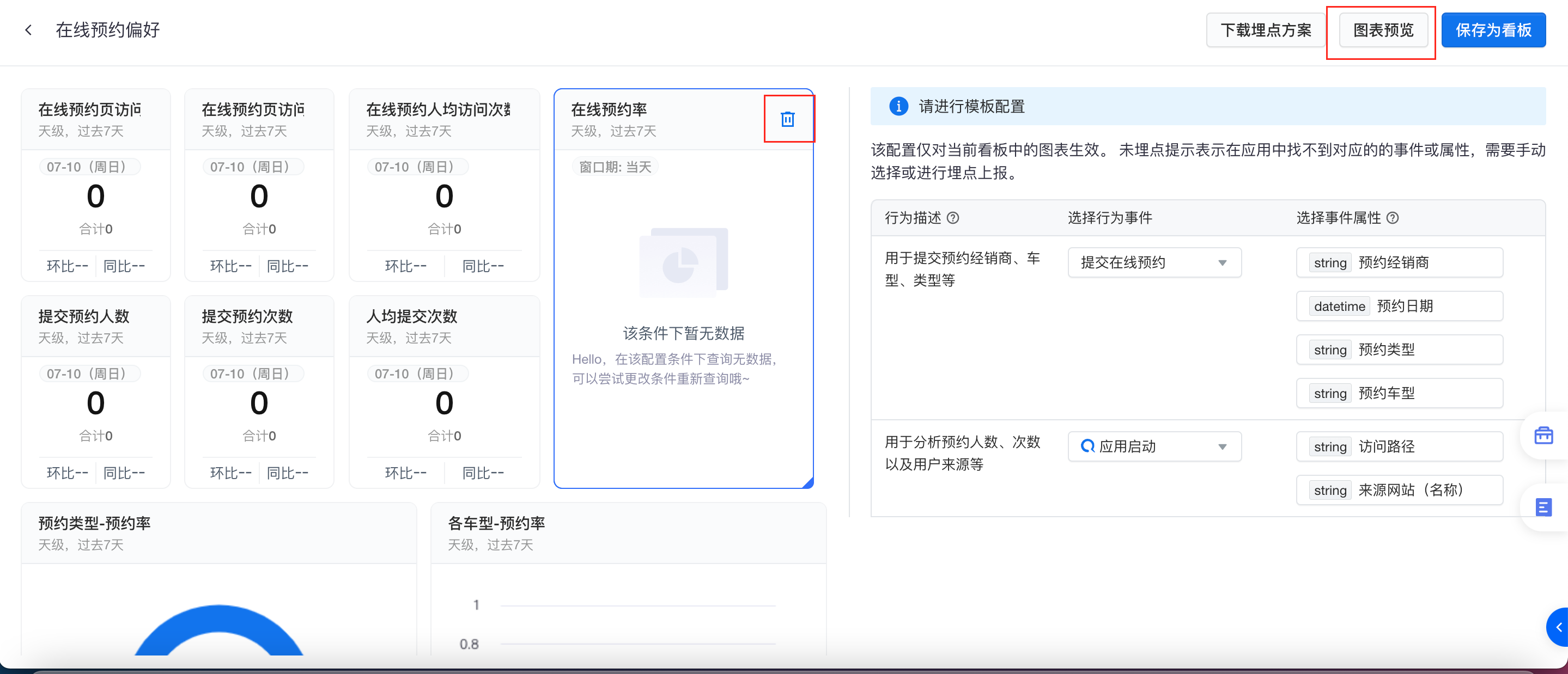This screenshot has width=1568, height=674.
Task: Select the 预约日期 datetime attribute field
Action: (1399, 306)
